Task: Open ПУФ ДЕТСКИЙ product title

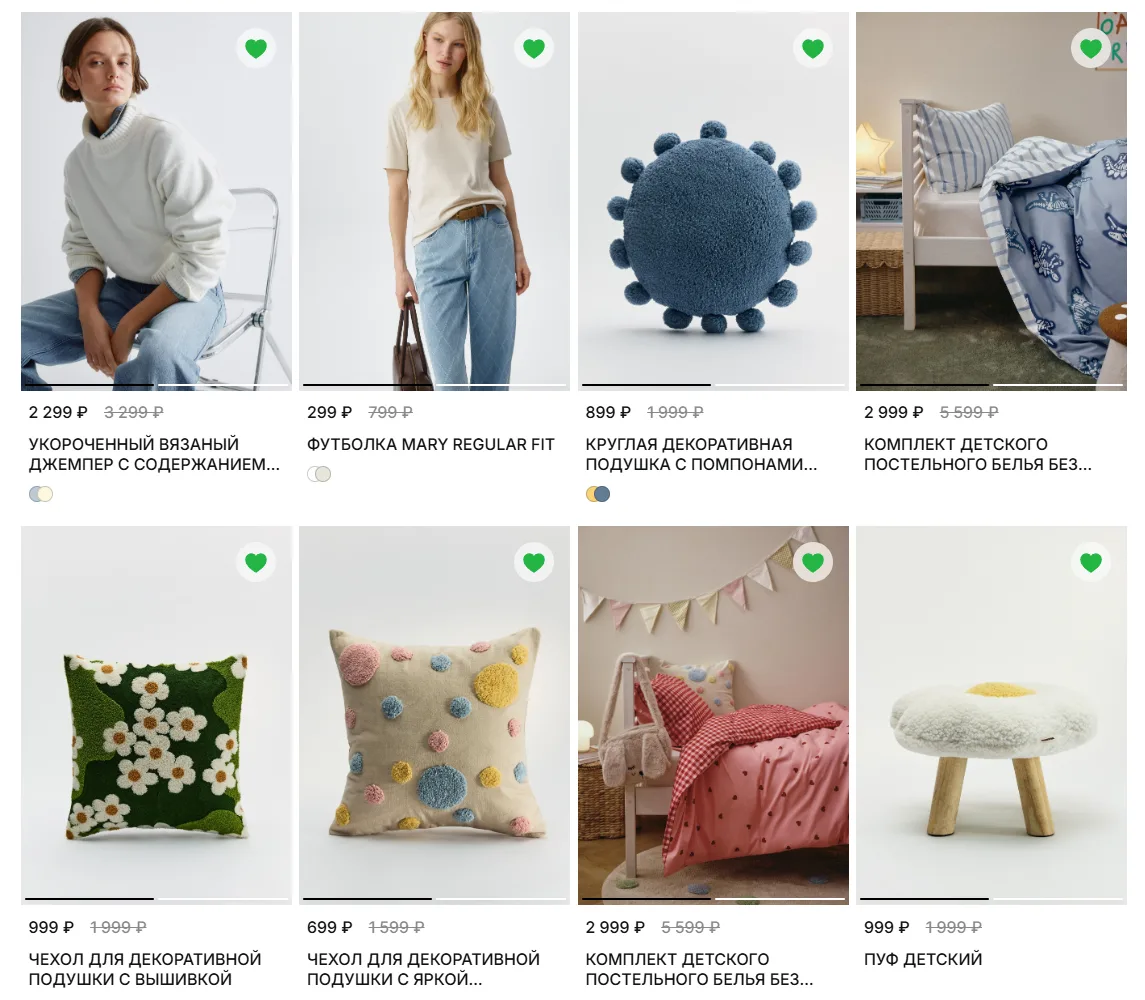Action: [x=923, y=959]
